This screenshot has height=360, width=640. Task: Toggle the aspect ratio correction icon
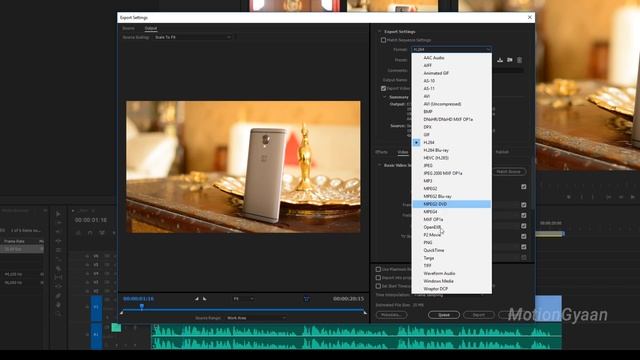(306, 299)
